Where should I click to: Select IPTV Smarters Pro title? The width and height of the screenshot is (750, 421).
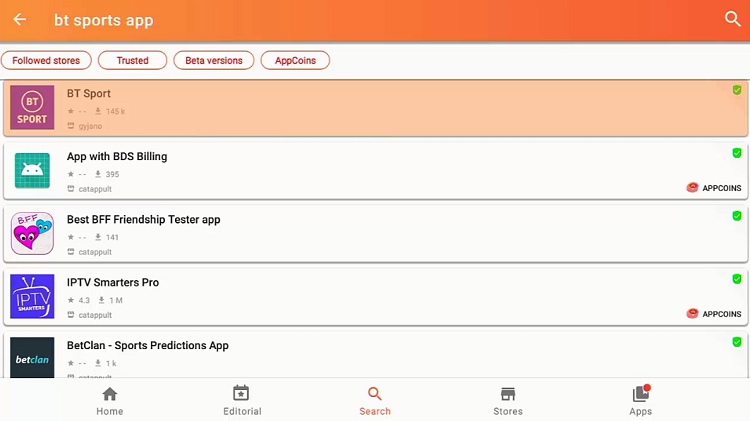pos(113,282)
